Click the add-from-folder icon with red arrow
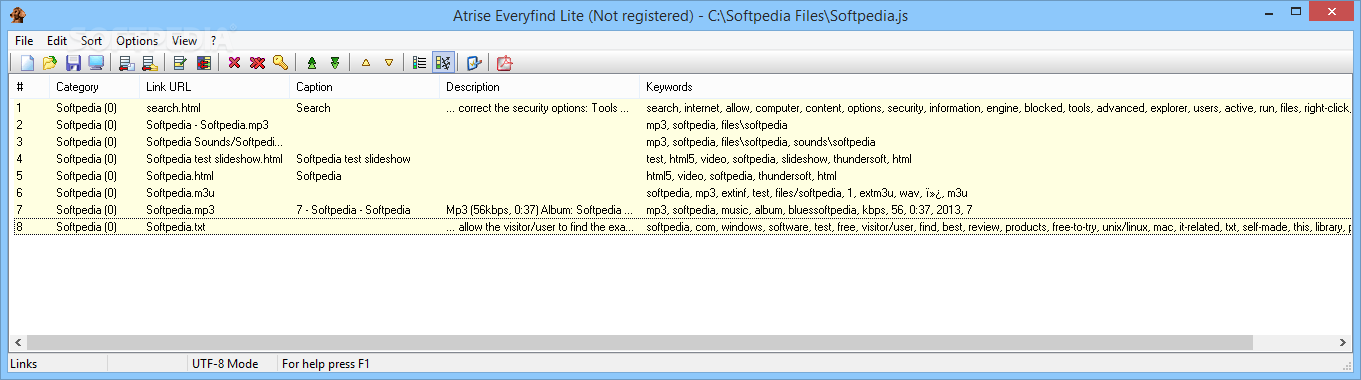 point(149,63)
